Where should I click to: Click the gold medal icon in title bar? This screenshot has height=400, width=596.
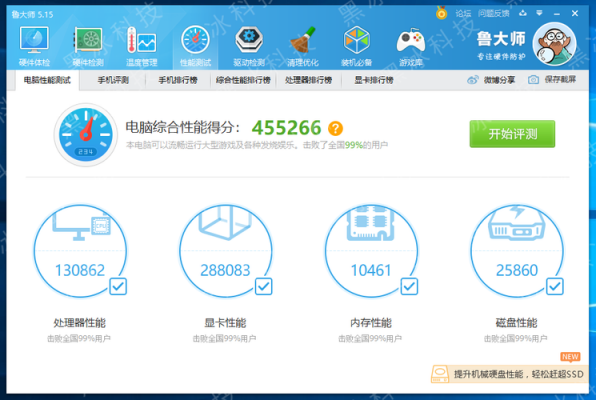(441, 13)
